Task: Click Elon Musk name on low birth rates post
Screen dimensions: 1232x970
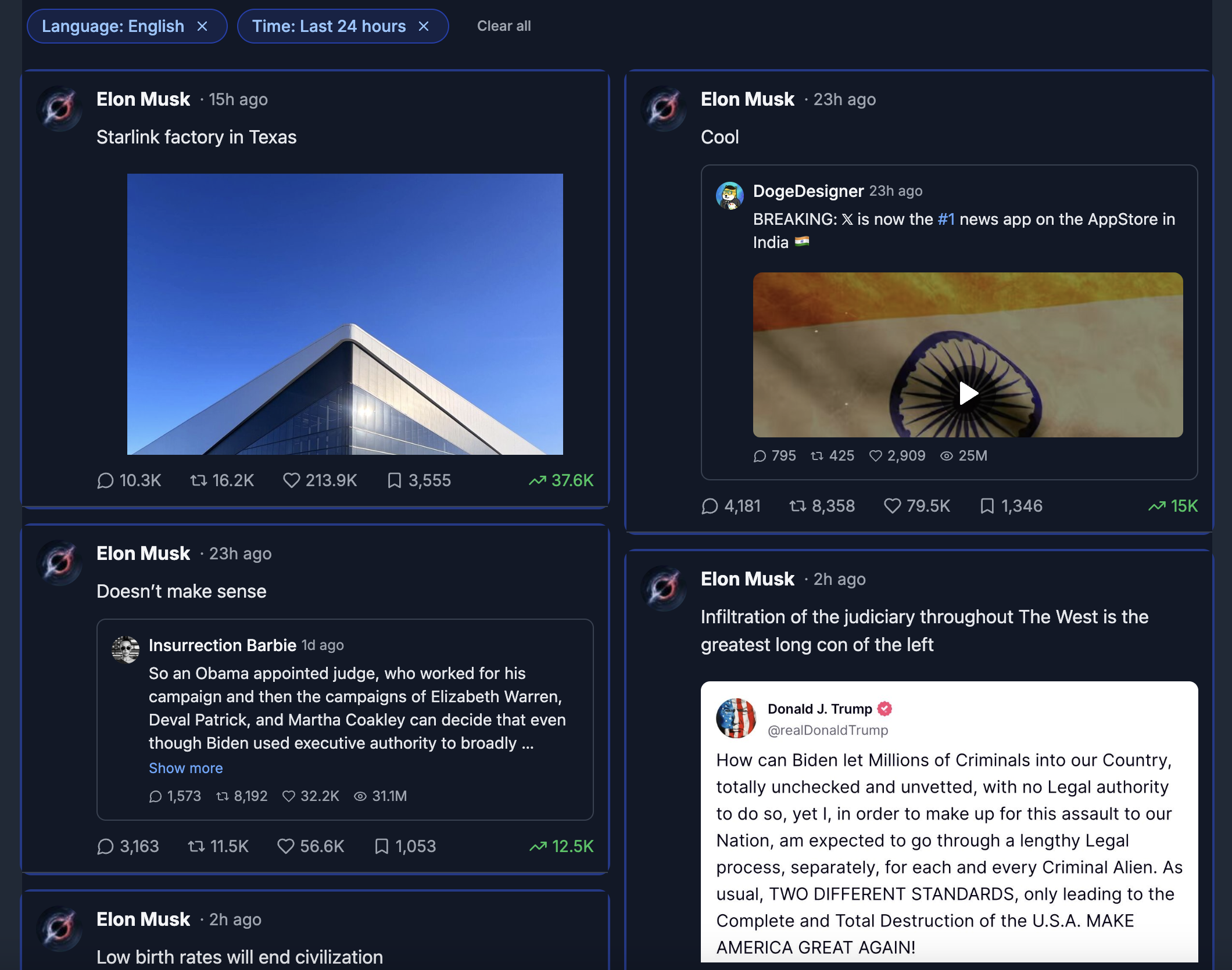Action: point(143,919)
